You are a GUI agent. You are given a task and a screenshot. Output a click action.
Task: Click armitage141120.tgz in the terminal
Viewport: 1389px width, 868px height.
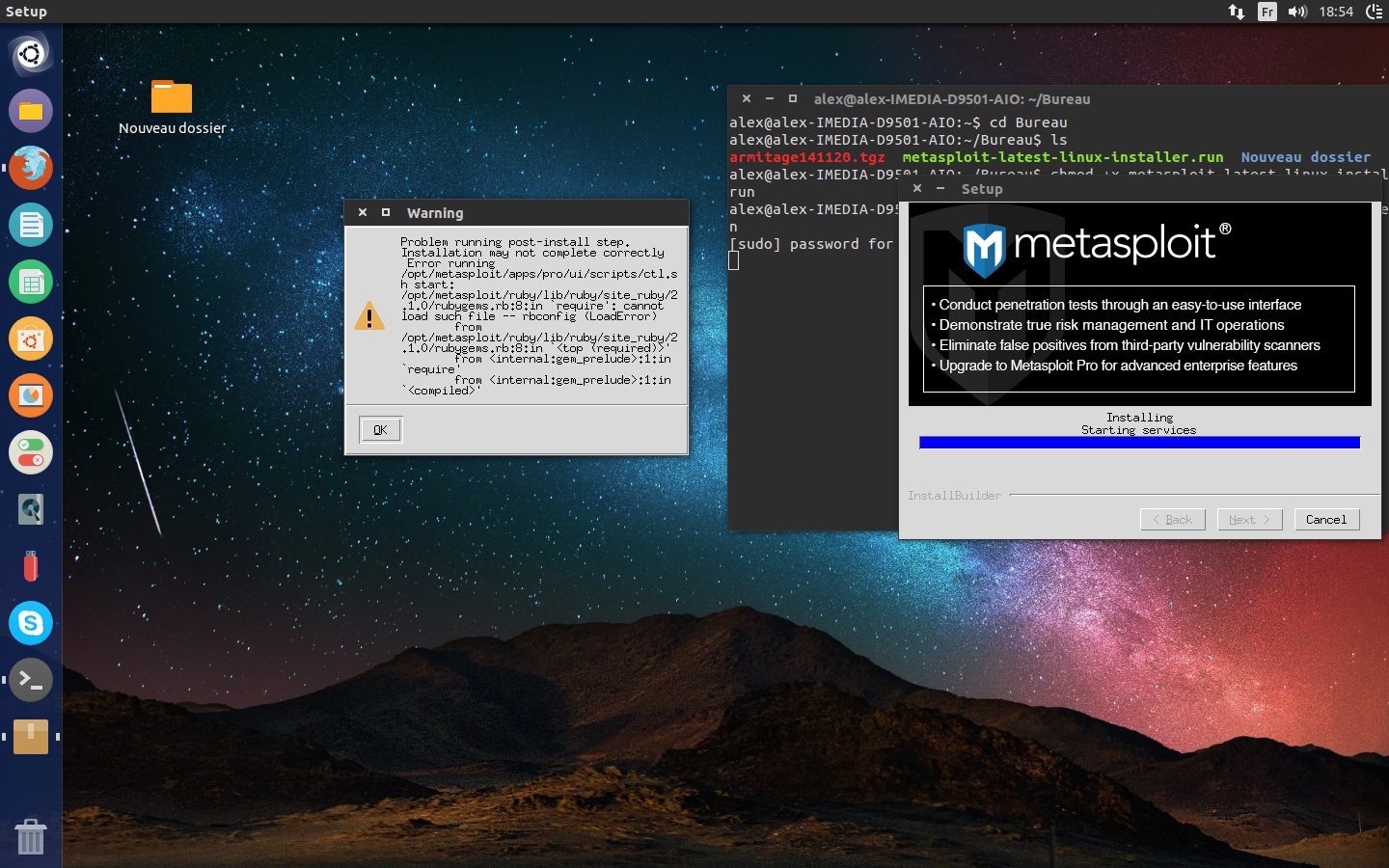tap(806, 157)
